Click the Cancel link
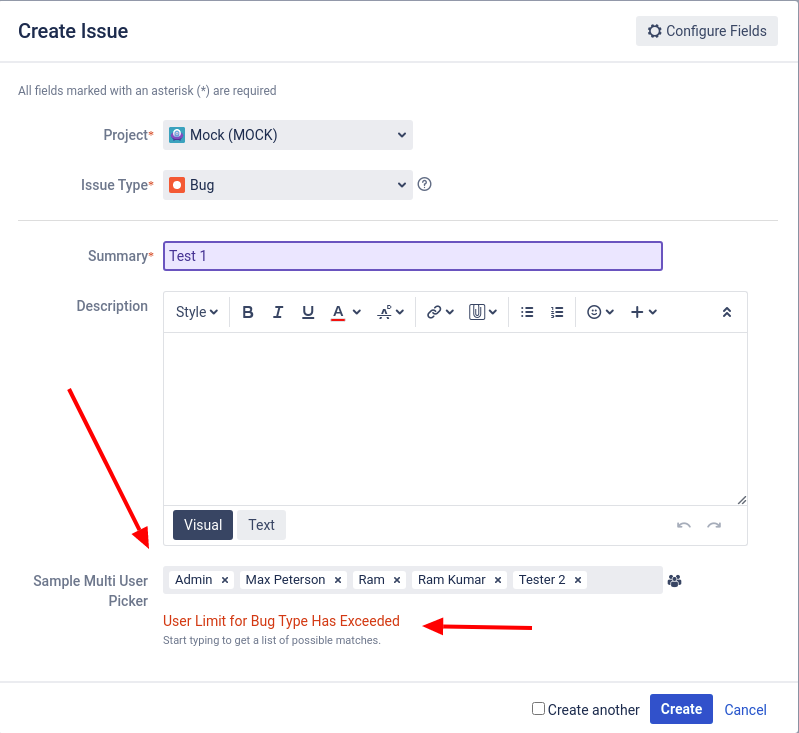Image resolution: width=799 pixels, height=733 pixels. pyautogui.click(x=745, y=710)
